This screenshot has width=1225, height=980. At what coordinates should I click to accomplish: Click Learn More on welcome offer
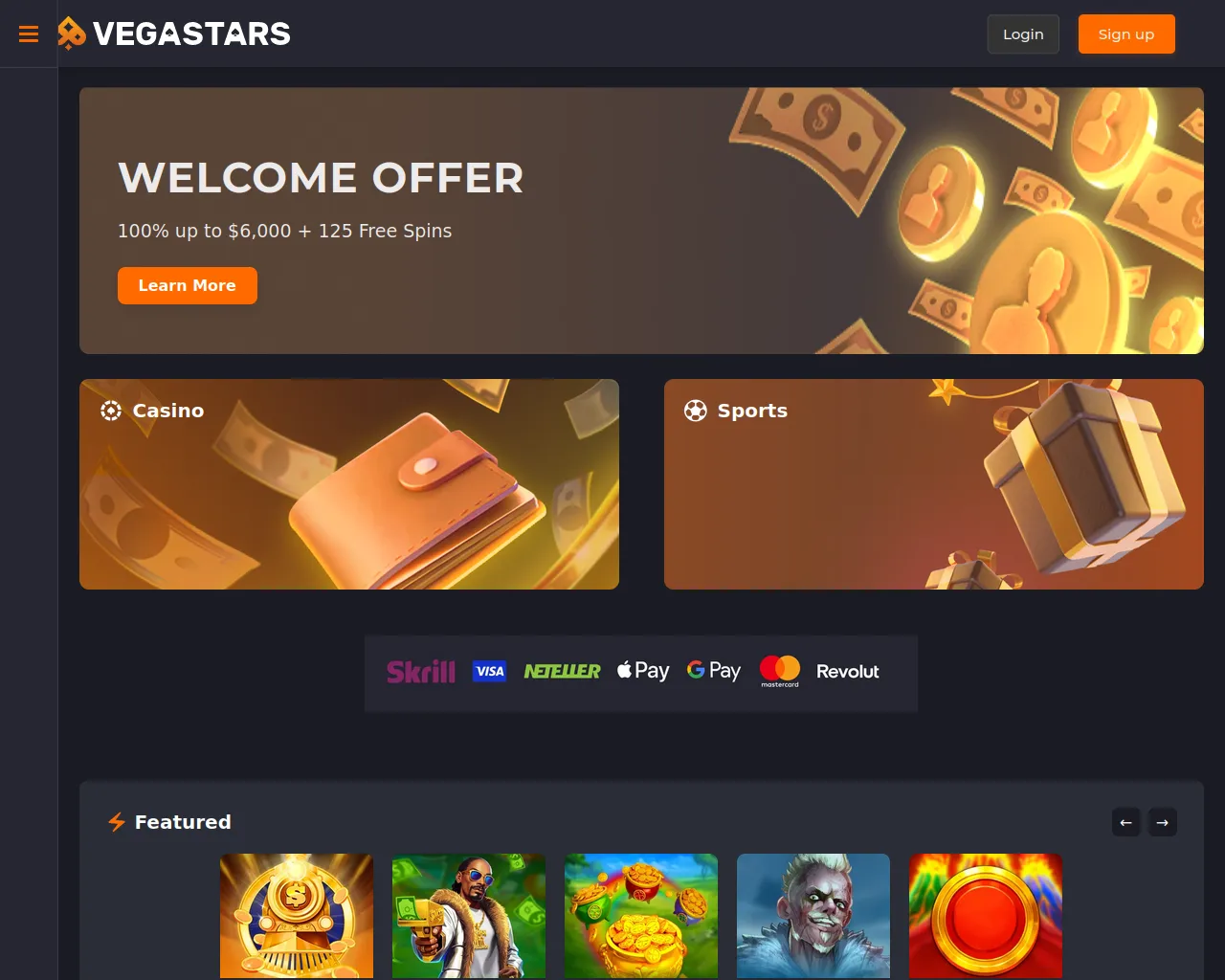pos(188,285)
